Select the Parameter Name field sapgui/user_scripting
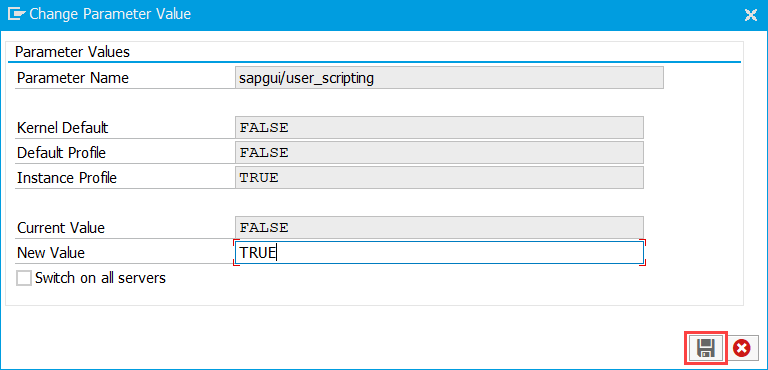 449,78
